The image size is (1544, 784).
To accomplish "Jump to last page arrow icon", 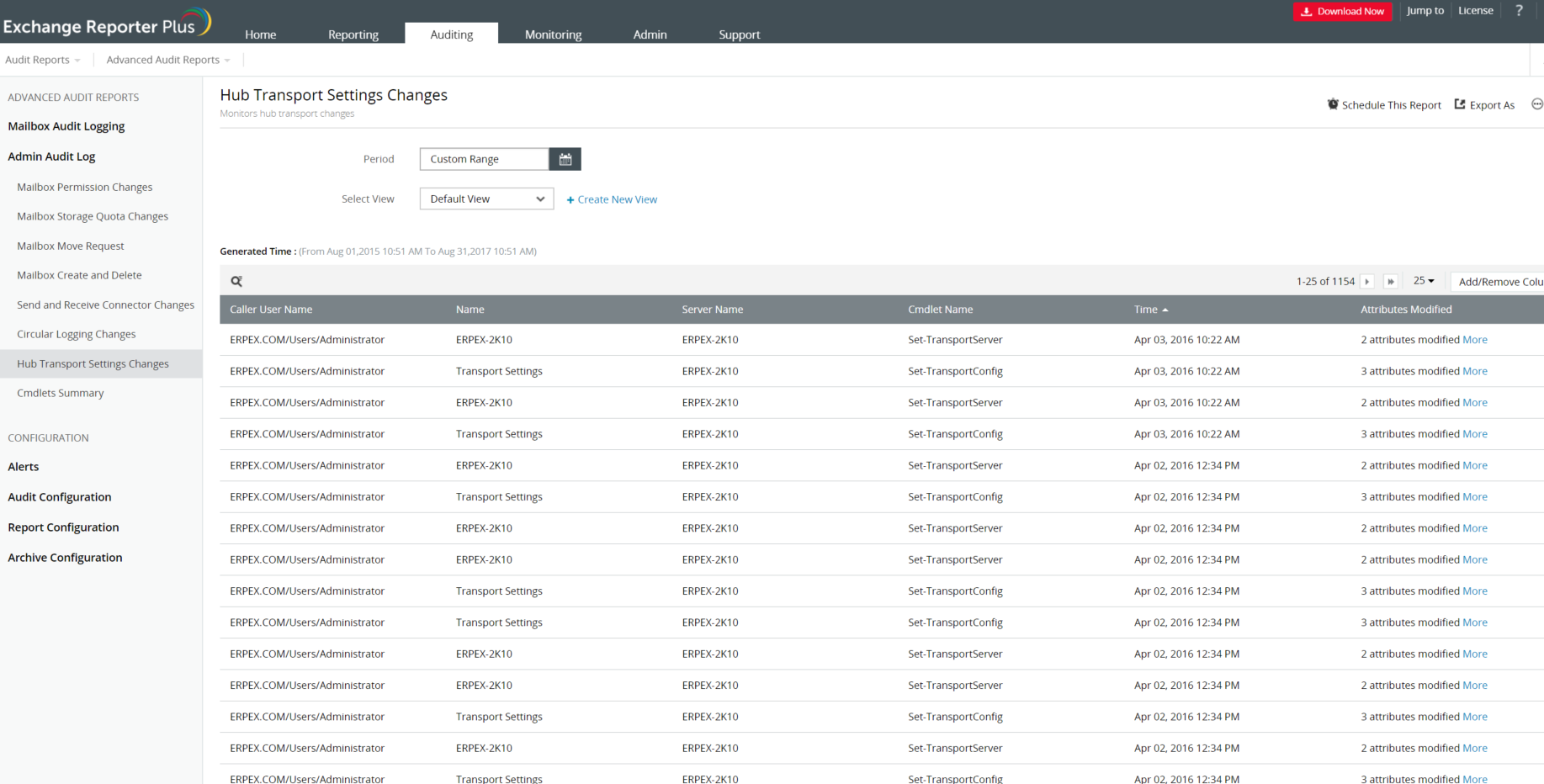I will coord(1391,282).
